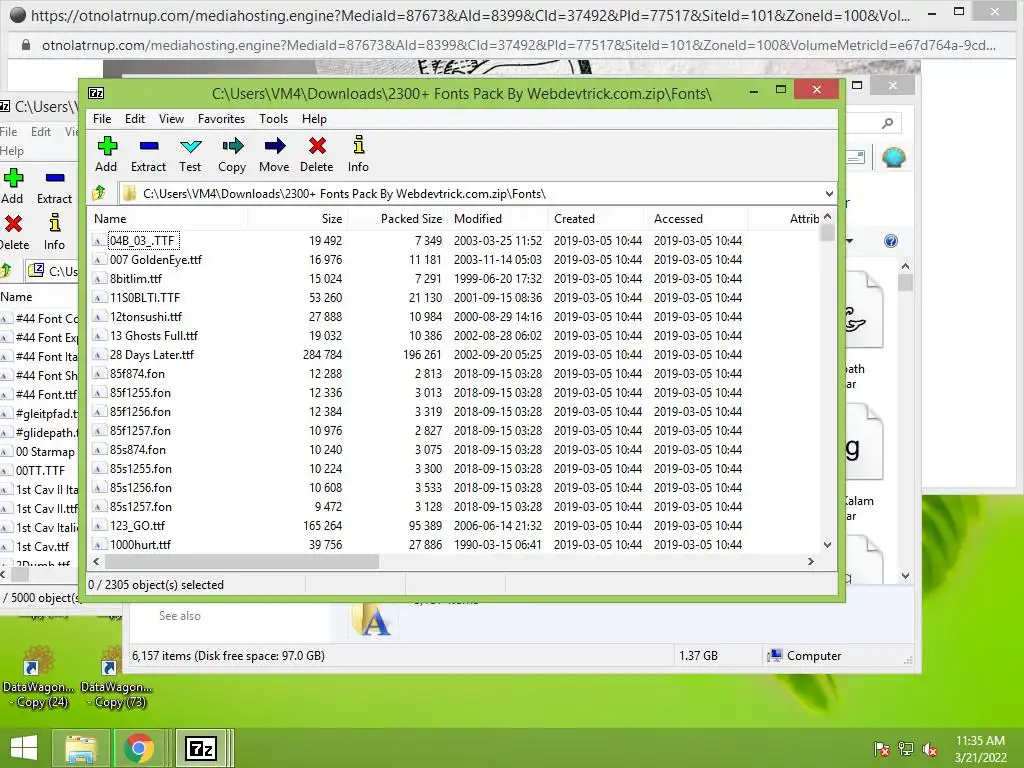Select 00TT.TTF in background 7-Zip window
Viewport: 1024px width, 768px height.
tap(40, 470)
